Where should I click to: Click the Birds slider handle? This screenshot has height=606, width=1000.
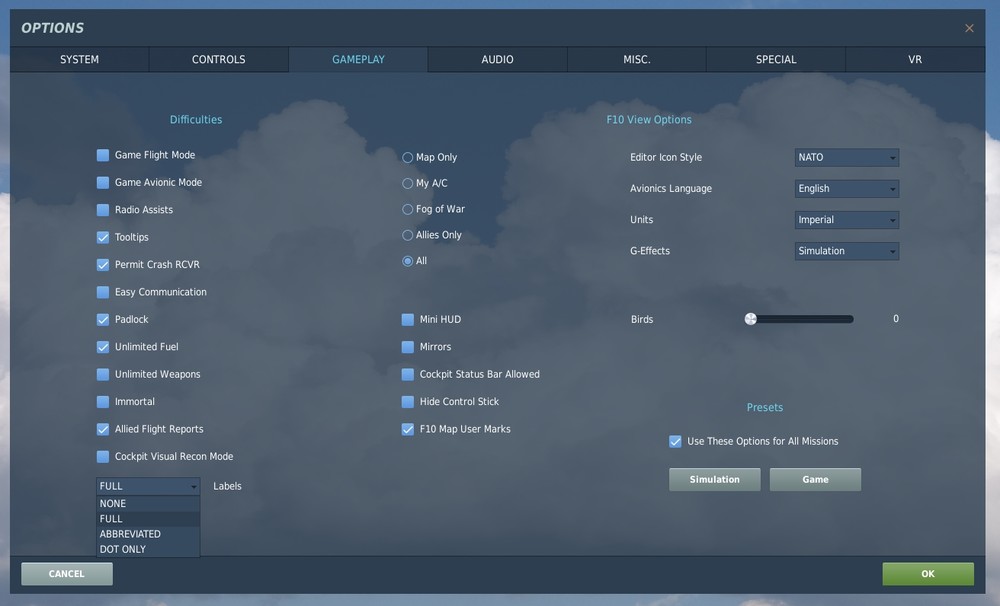point(751,319)
